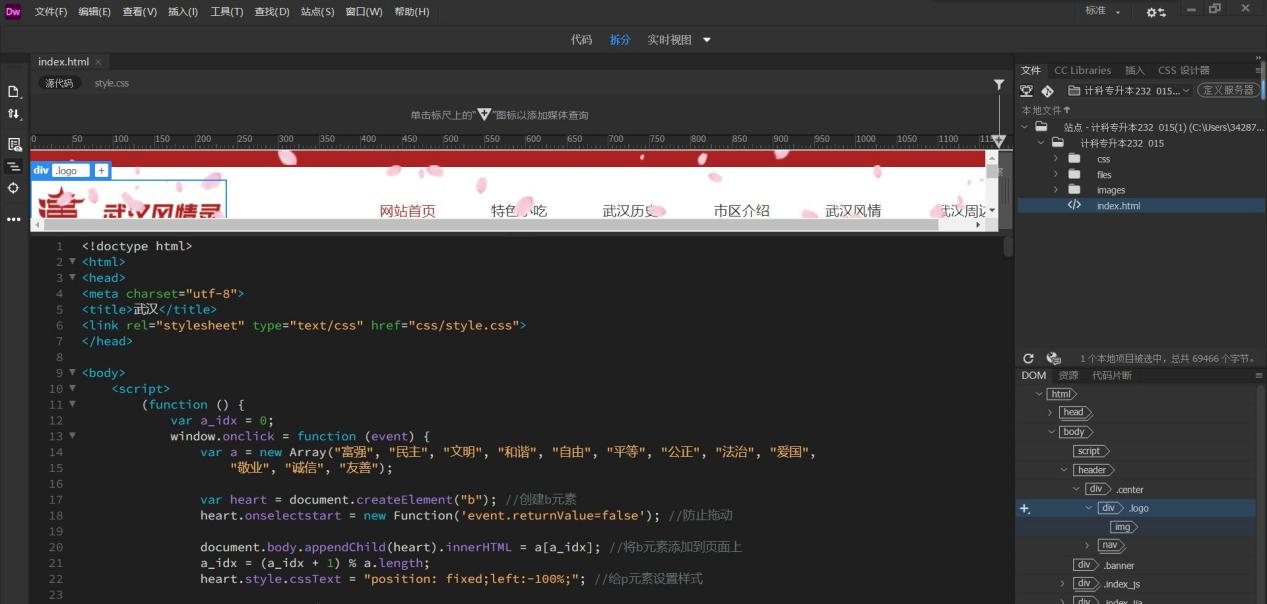The width and height of the screenshot is (1267, 604).
Task: Click the Open Documents icon in left toolbar
Action: (x=14, y=92)
